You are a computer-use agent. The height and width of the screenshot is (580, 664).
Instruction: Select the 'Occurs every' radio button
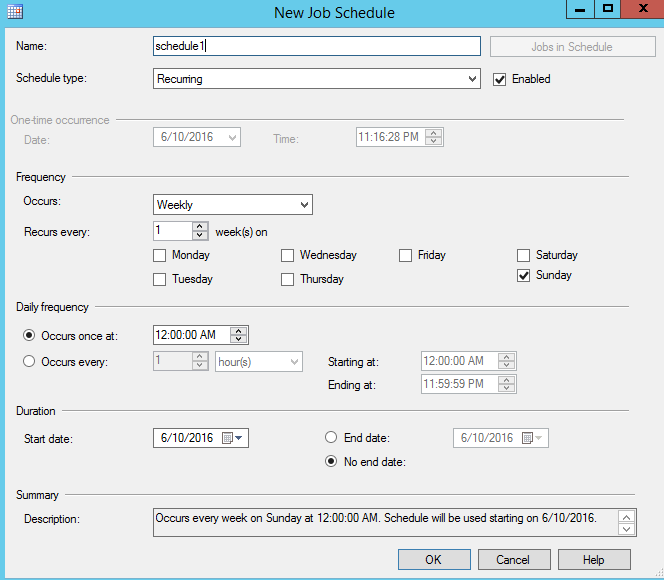(30, 362)
